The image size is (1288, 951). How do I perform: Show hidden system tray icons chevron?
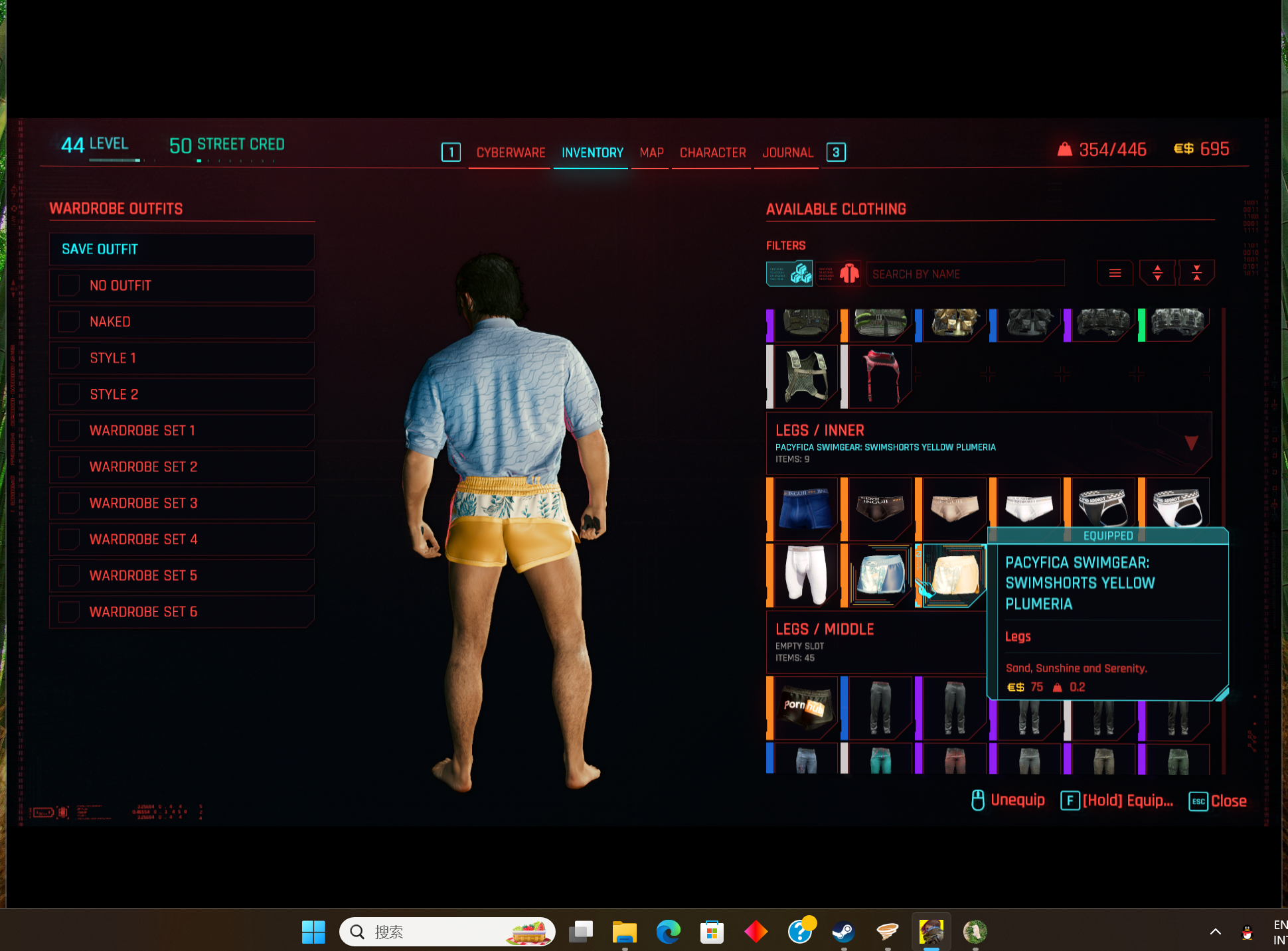1216,932
